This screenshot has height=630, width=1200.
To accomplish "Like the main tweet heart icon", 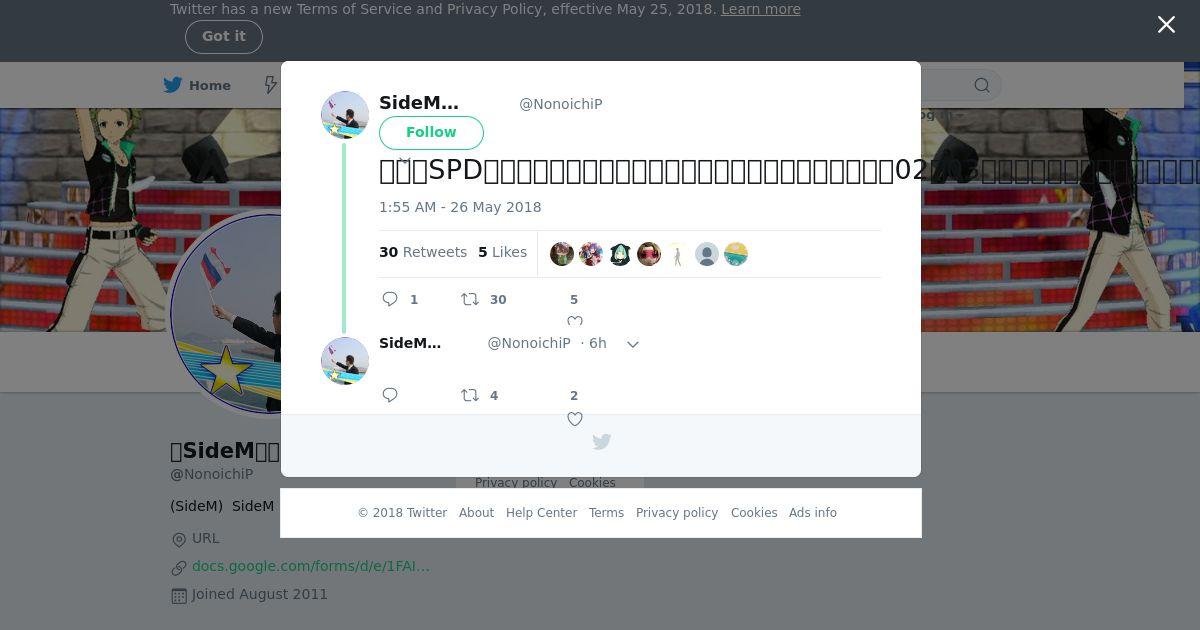I will [575, 322].
